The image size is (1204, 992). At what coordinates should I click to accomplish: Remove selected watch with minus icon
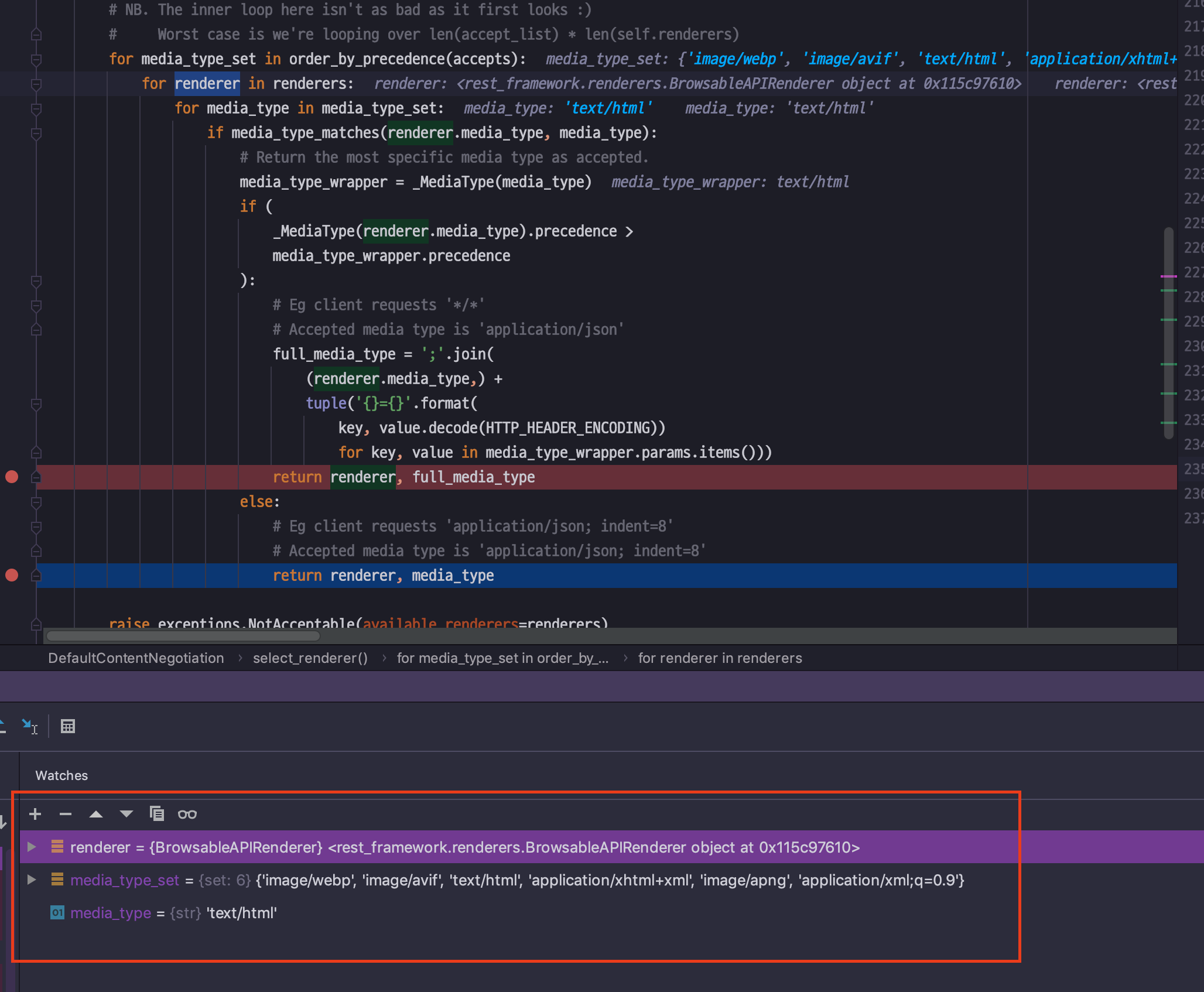point(66,814)
